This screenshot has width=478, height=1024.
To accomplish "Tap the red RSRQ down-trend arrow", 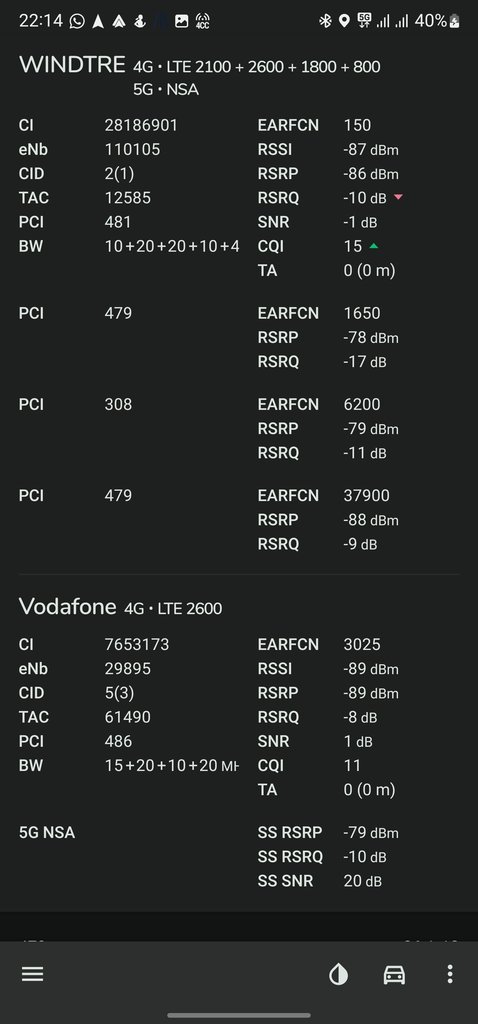I will click(398, 197).
